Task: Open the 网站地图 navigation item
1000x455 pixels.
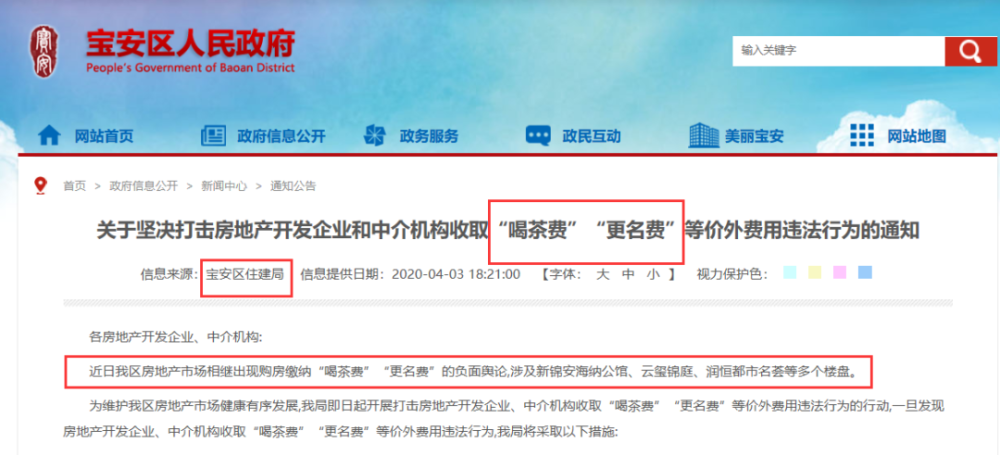Action: coord(917,136)
